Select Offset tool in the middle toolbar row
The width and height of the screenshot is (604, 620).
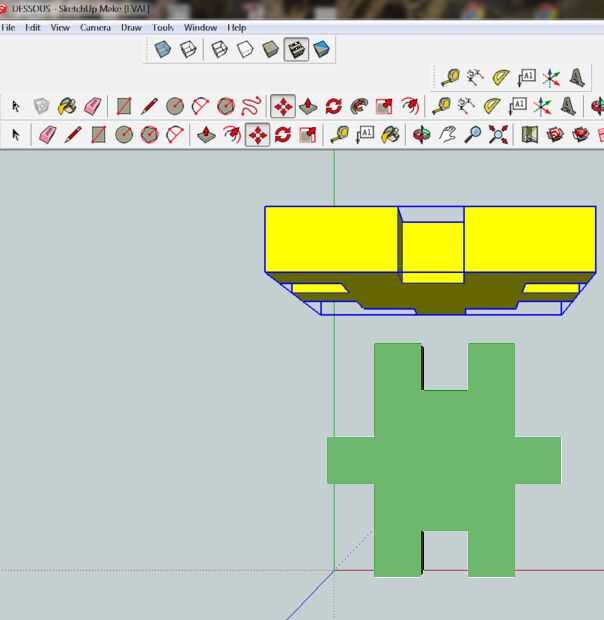click(410, 106)
